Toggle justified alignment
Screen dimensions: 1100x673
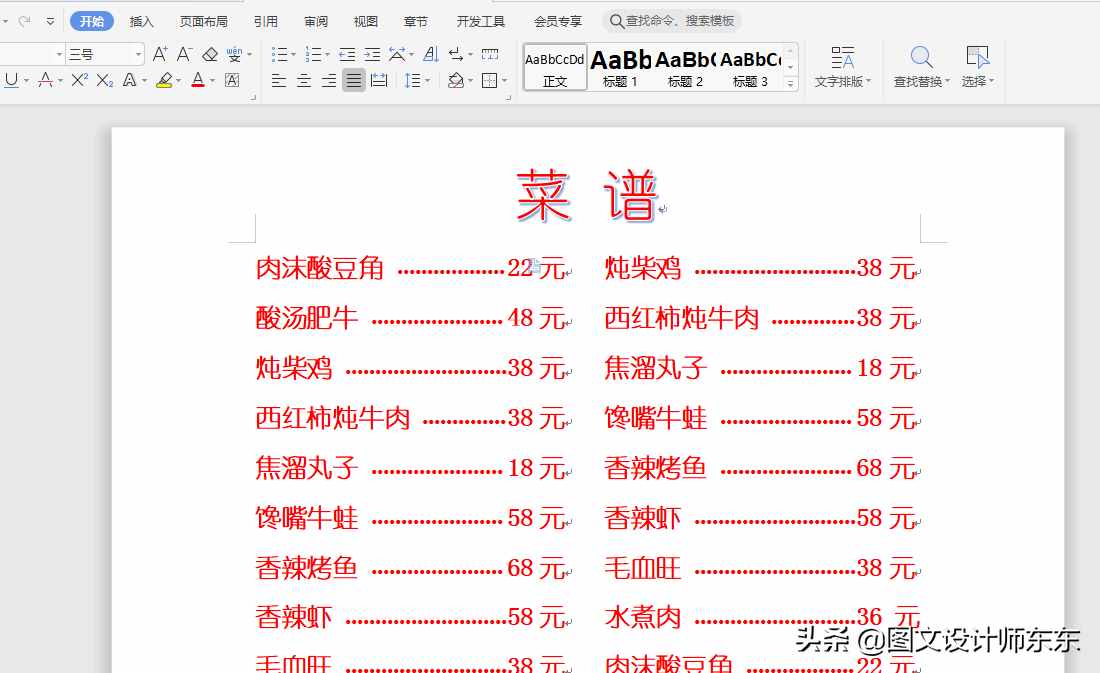coord(354,81)
